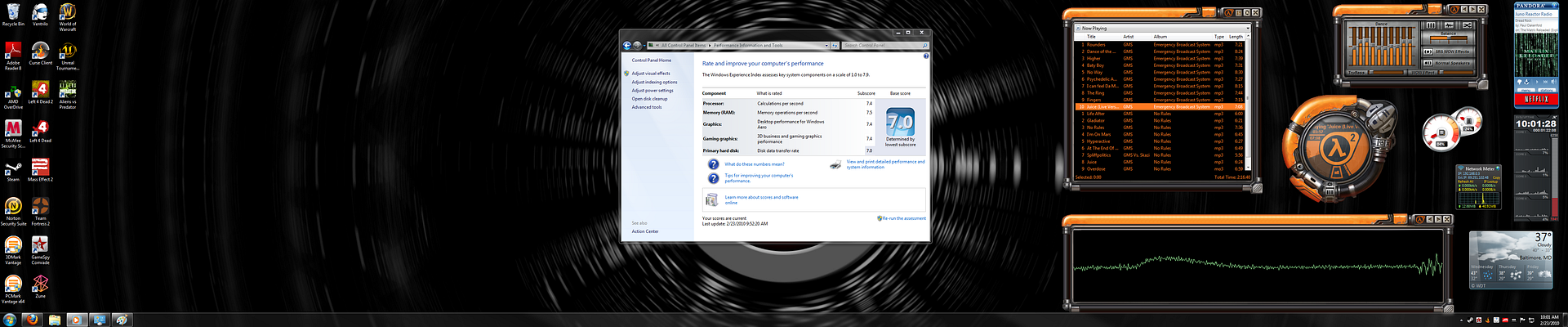
Task: Open the Zune desktop icon
Action: pyautogui.click(x=40, y=286)
